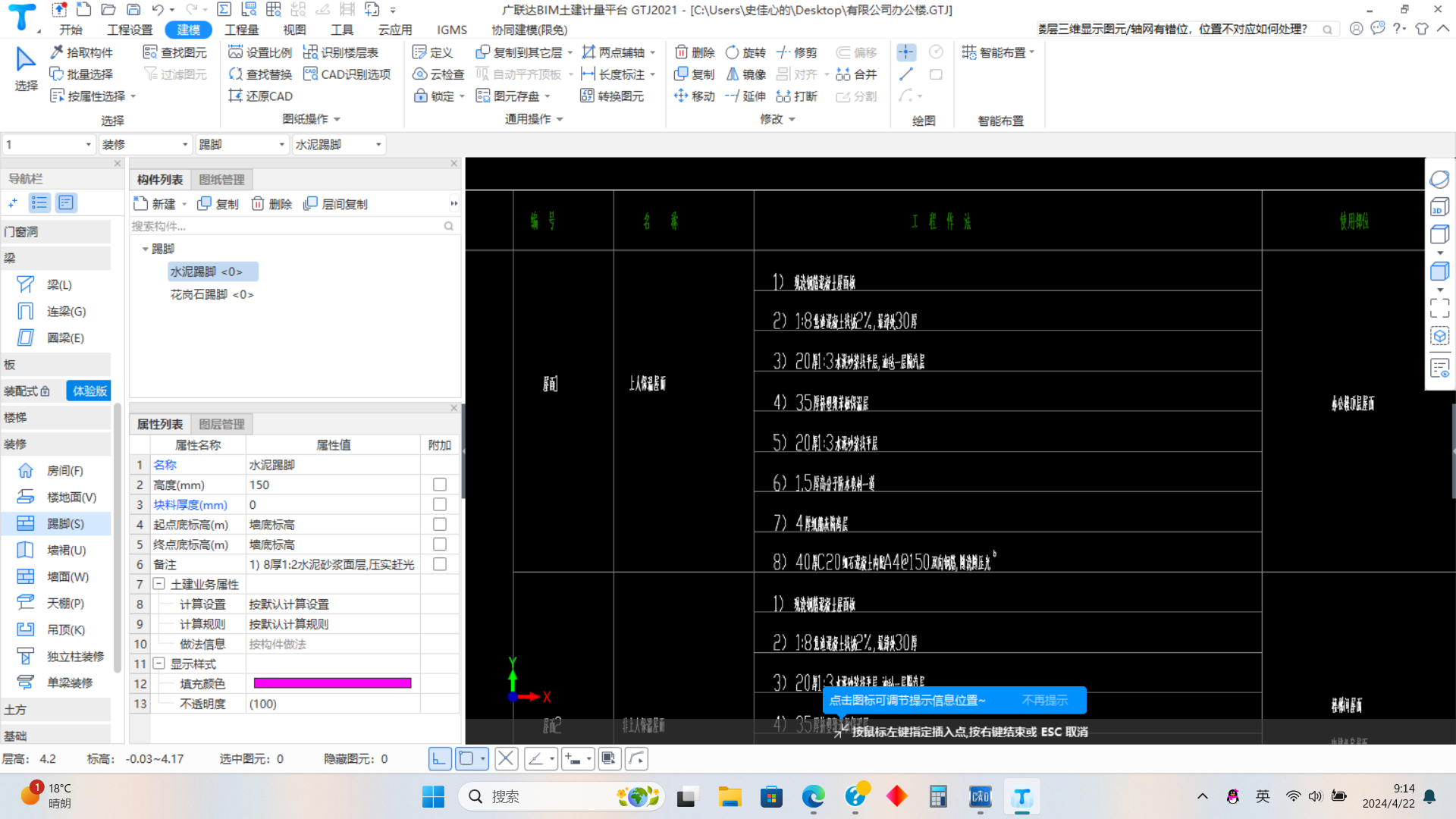This screenshot has width=1456, height=819.
Task: Select the 镜像 mirror tool
Action: tap(745, 74)
